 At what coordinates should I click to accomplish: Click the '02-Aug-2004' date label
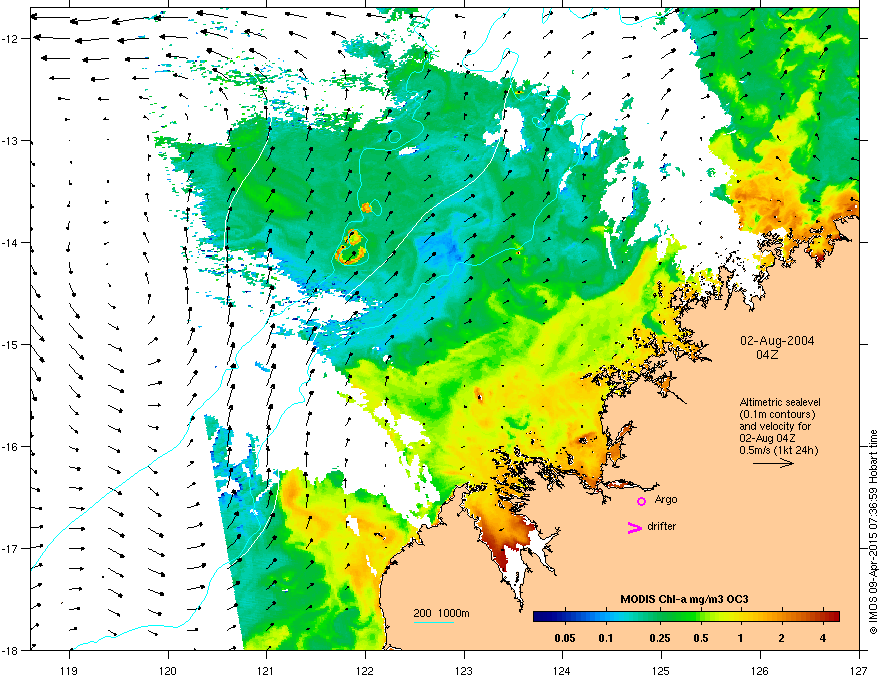[x=777, y=341]
